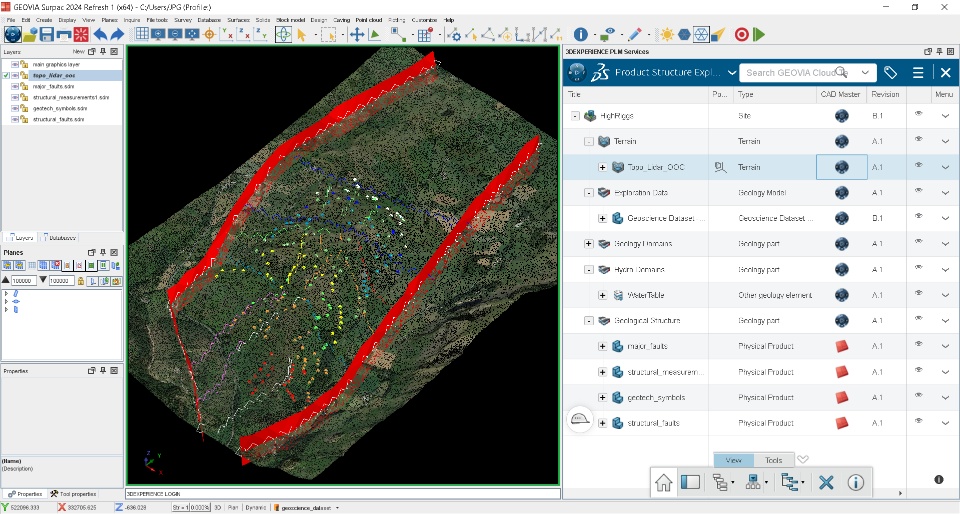This screenshot has height=514, width=960.
Task: Click the orange crosshair target icon
Action: click(x=209, y=34)
